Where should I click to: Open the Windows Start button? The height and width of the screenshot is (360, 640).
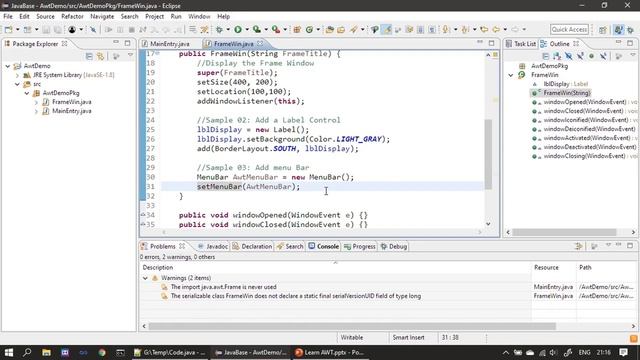9,352
